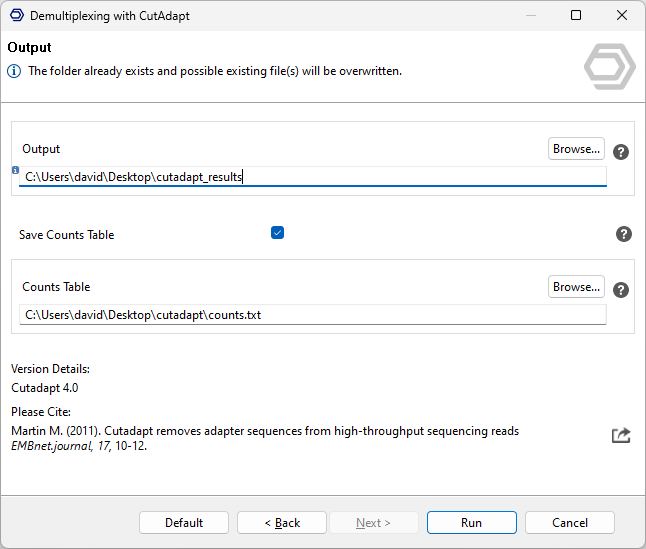Click the greyed-out Next button
Viewport: 646px width, 549px height.
tap(373, 523)
